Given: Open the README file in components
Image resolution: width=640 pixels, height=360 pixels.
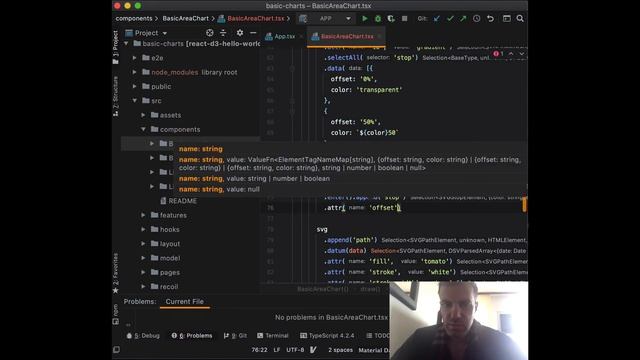Looking at the screenshot, I should pyautogui.click(x=182, y=201).
